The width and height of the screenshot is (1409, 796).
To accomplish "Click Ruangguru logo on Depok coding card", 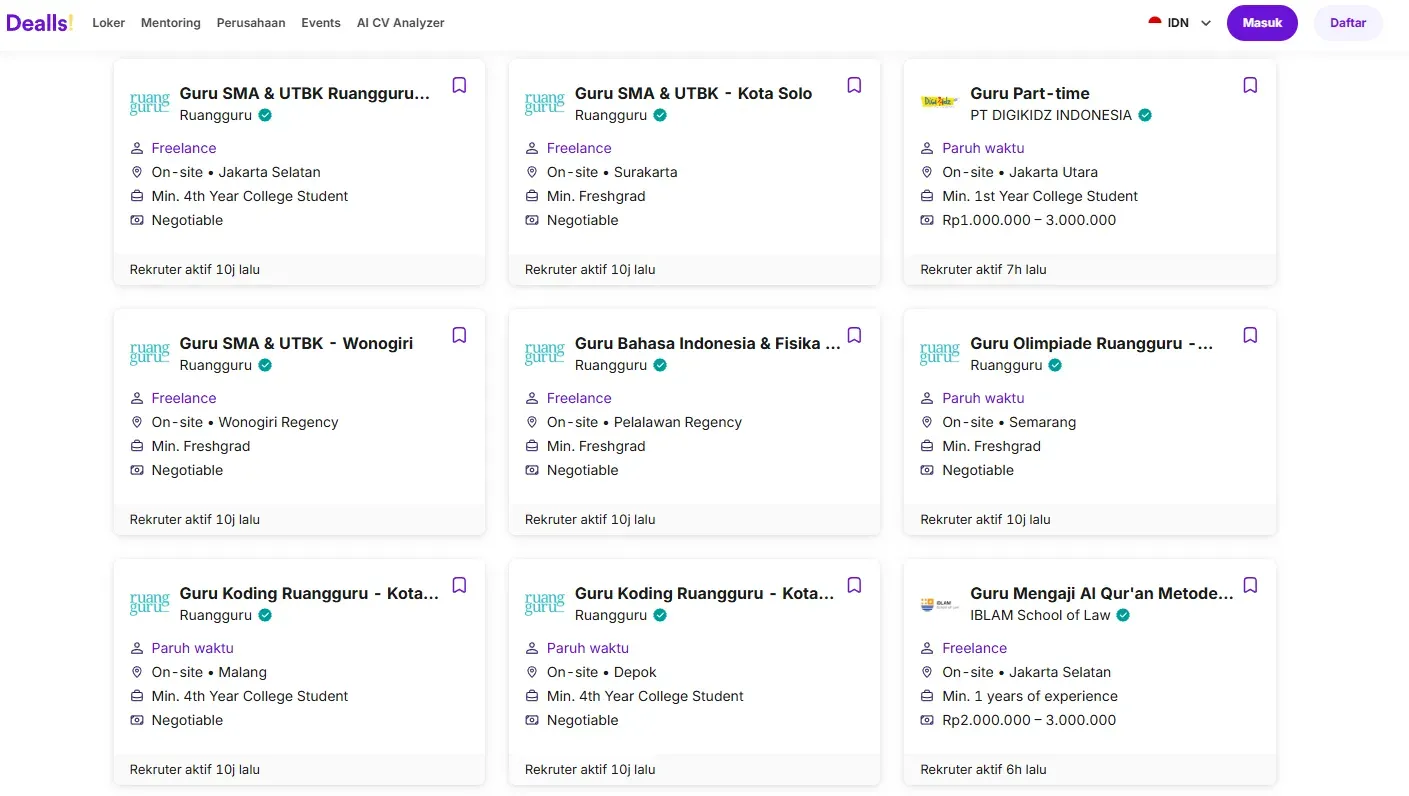I will [545, 604].
